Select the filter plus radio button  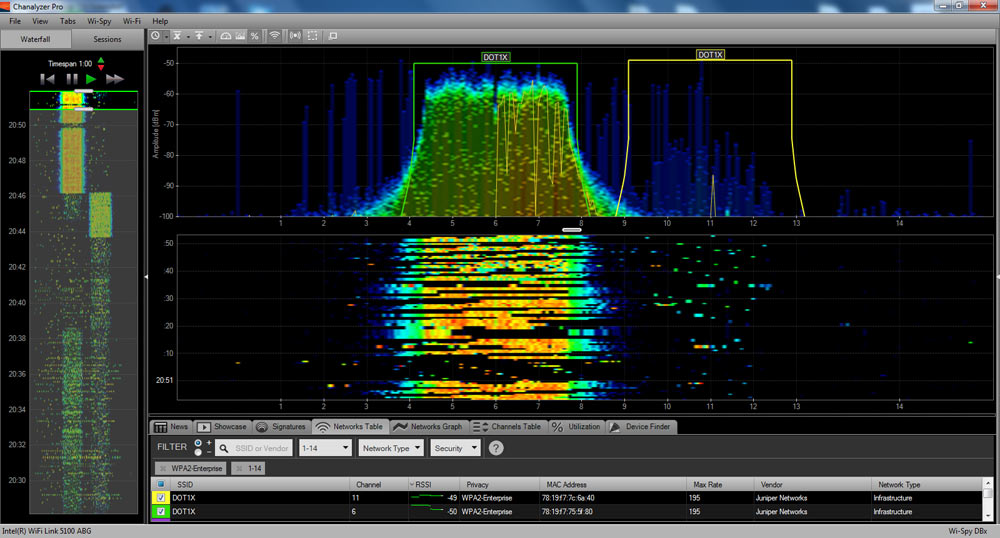pos(198,443)
